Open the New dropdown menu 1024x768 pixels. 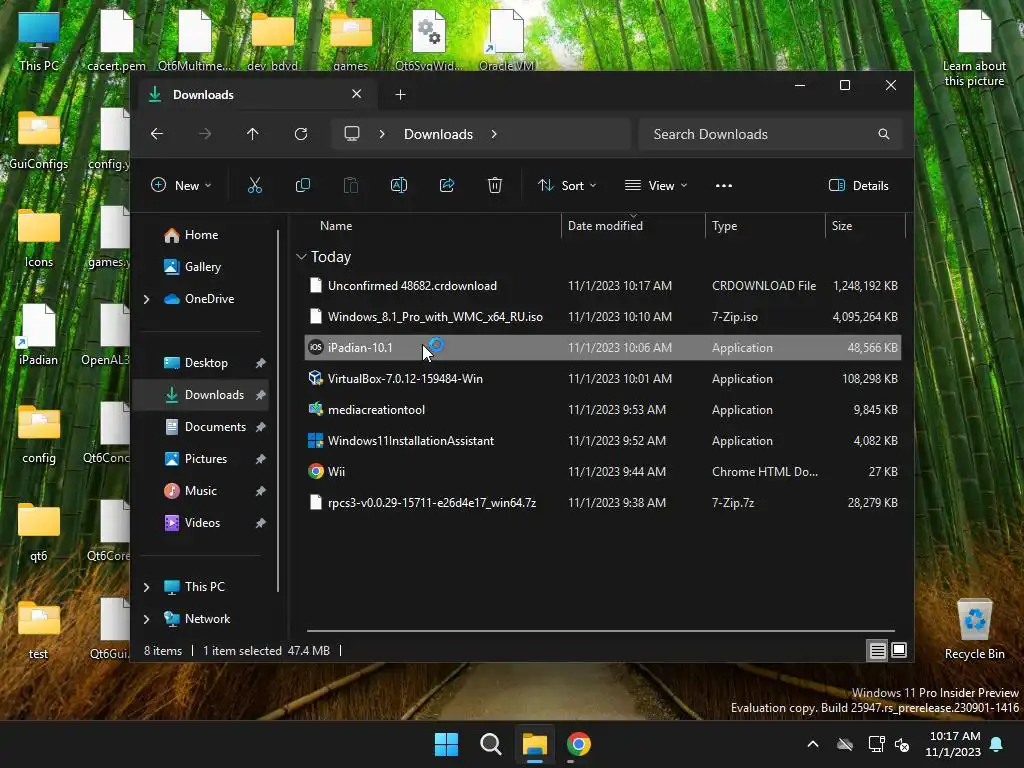click(x=181, y=185)
